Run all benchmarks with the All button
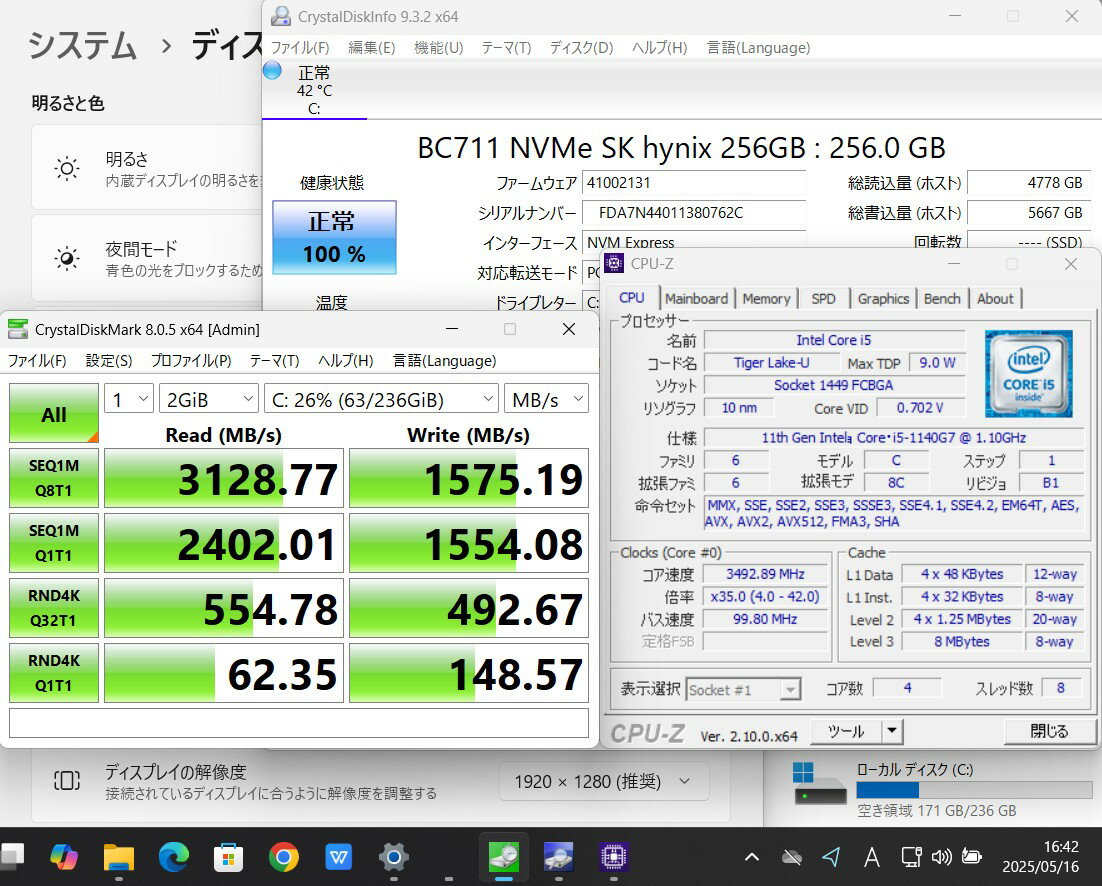 click(54, 414)
